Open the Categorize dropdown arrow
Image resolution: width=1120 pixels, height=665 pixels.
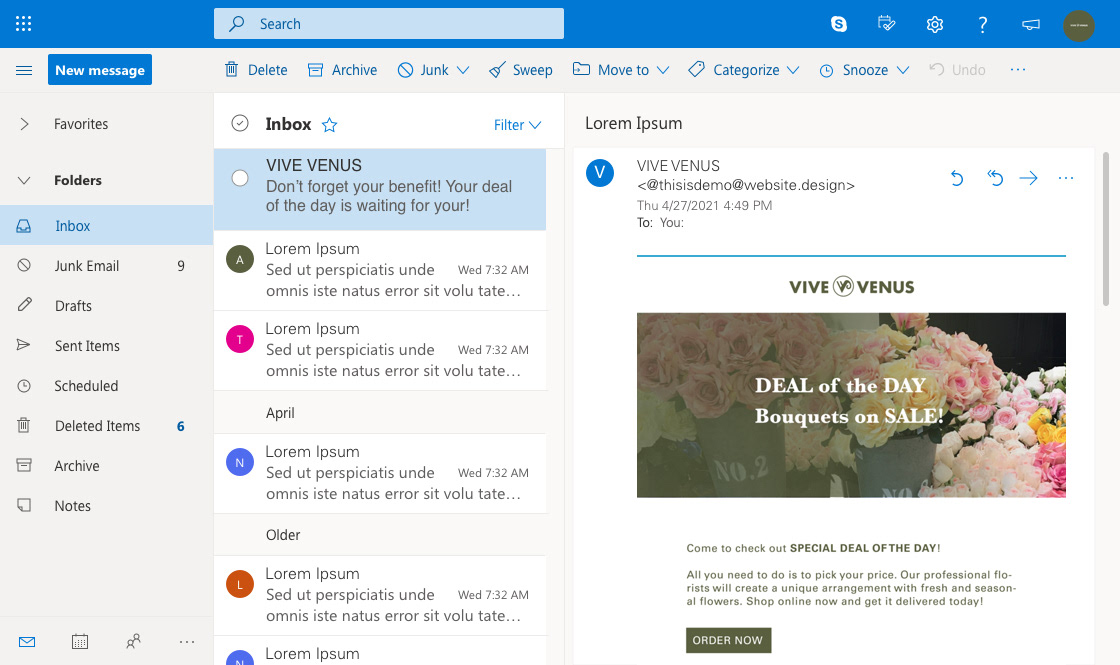tap(793, 70)
